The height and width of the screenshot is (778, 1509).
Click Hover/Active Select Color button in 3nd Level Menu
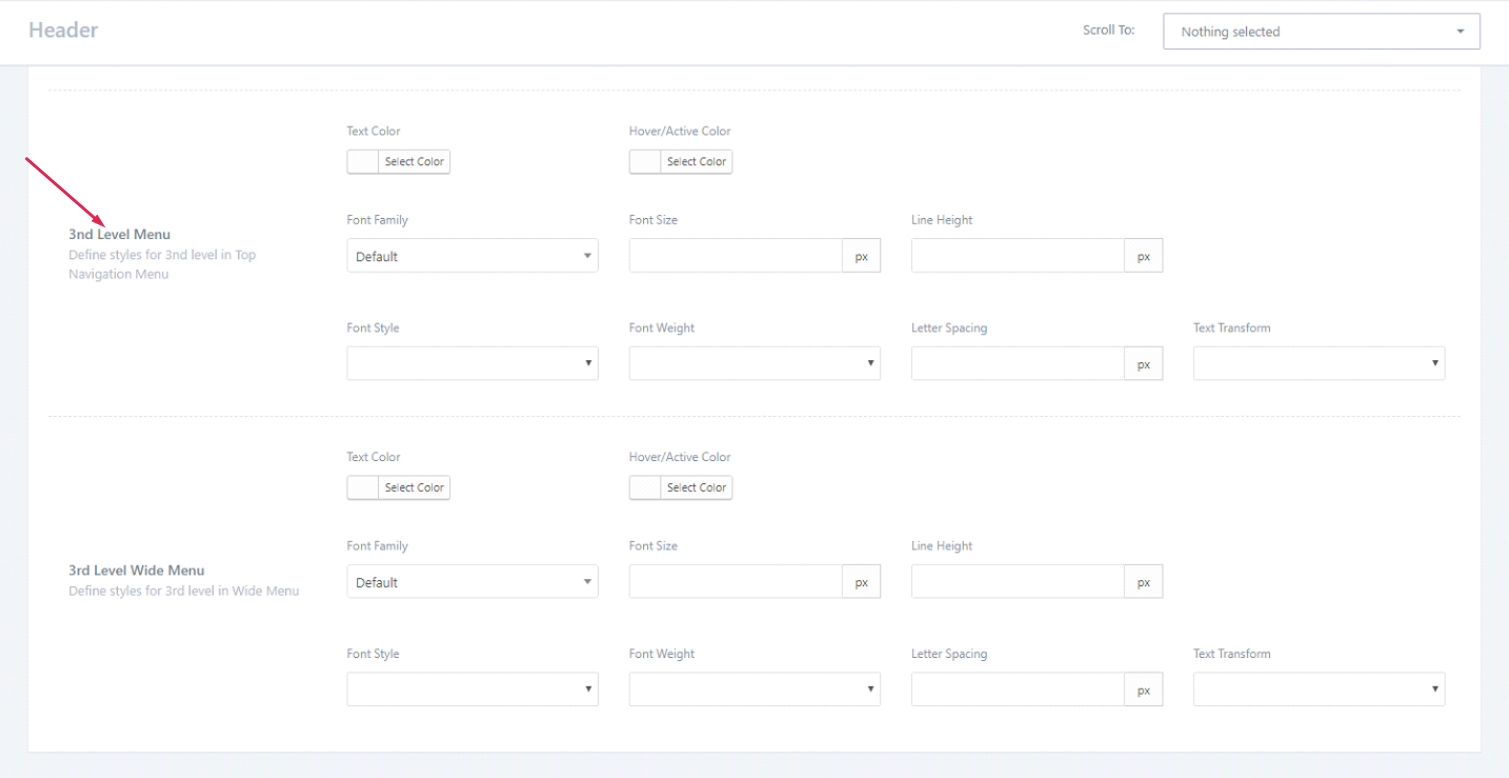(696, 162)
